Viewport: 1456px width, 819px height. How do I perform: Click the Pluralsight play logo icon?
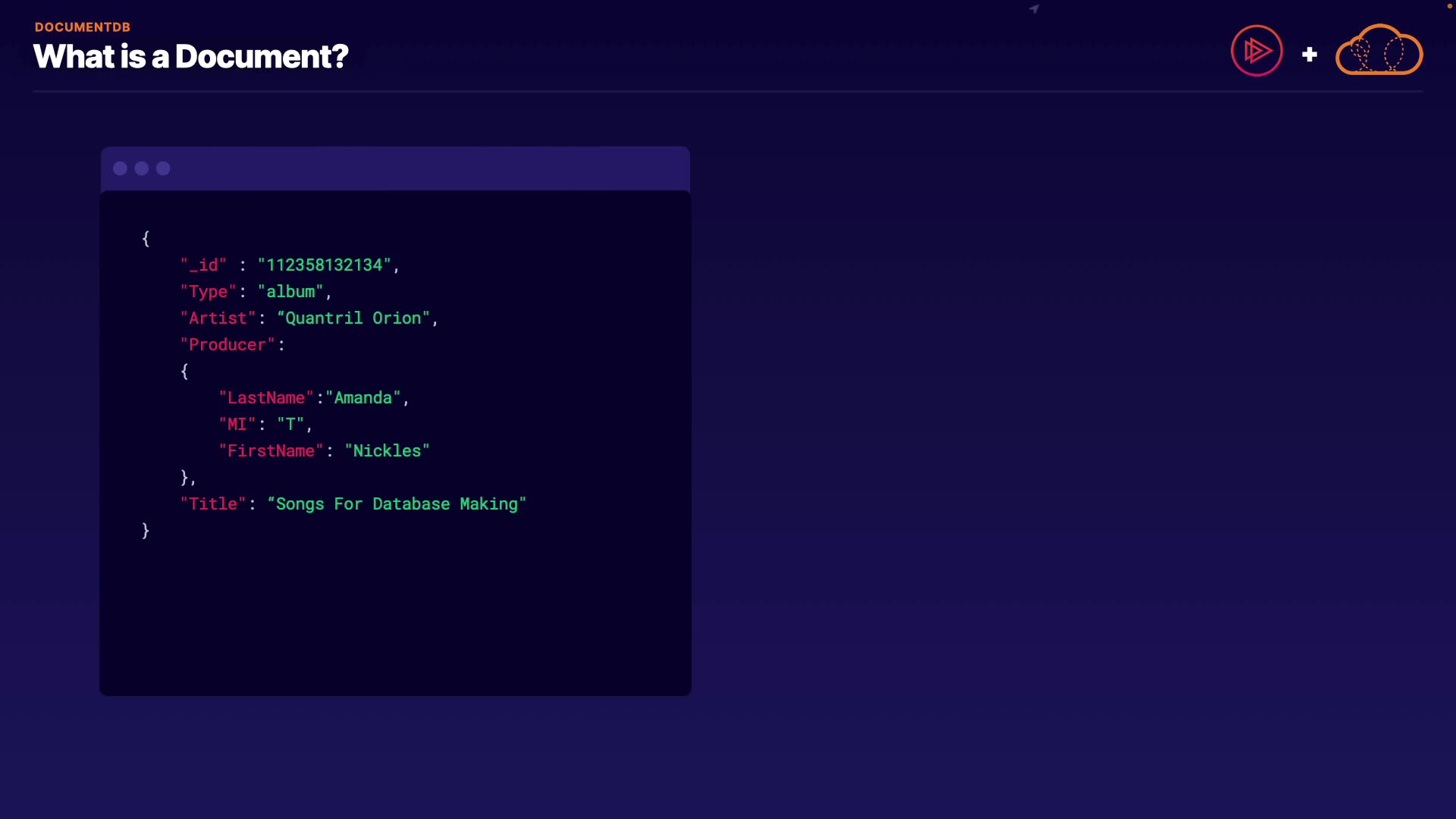tap(1257, 51)
